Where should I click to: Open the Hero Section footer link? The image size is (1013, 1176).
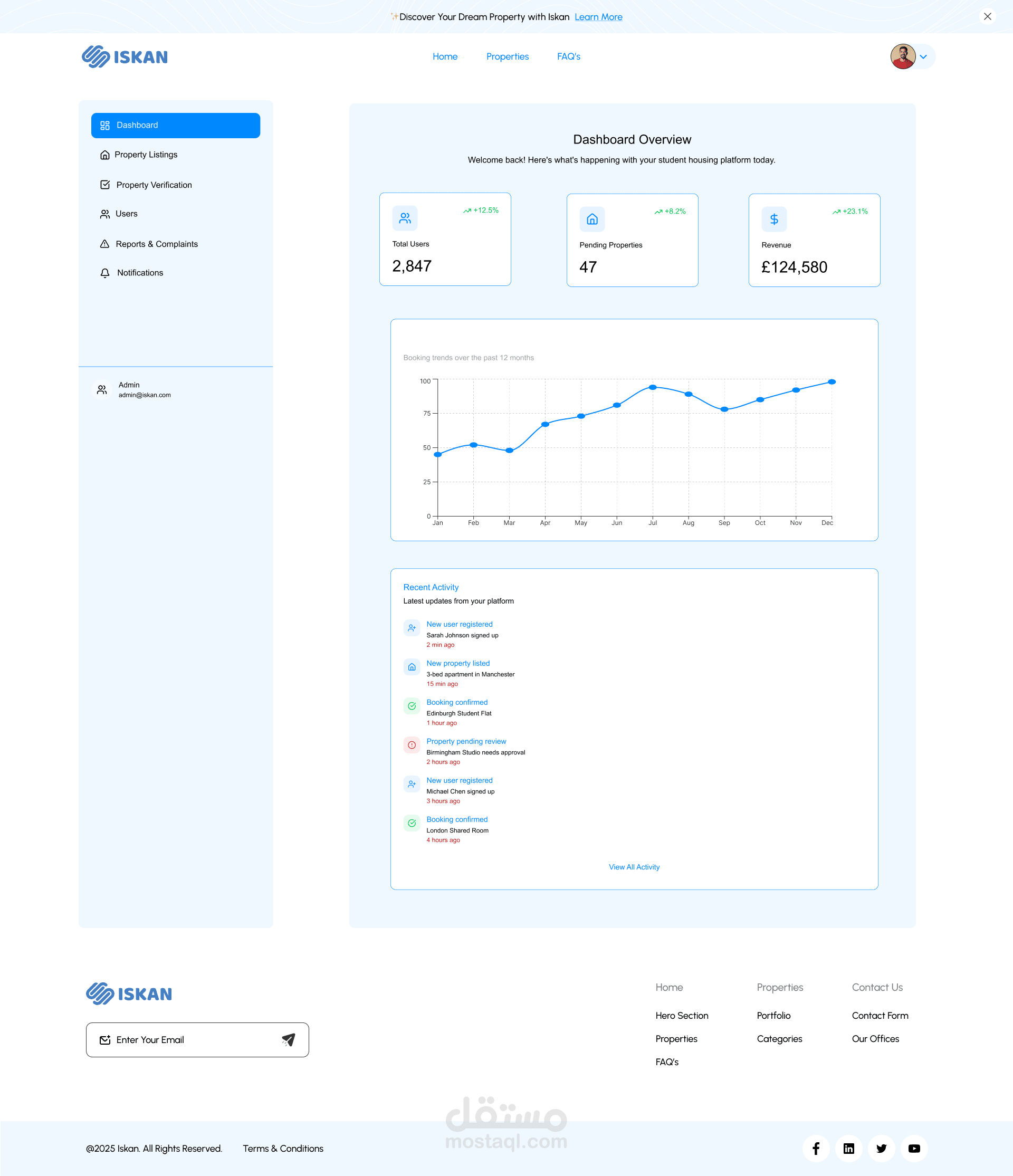682,1016
